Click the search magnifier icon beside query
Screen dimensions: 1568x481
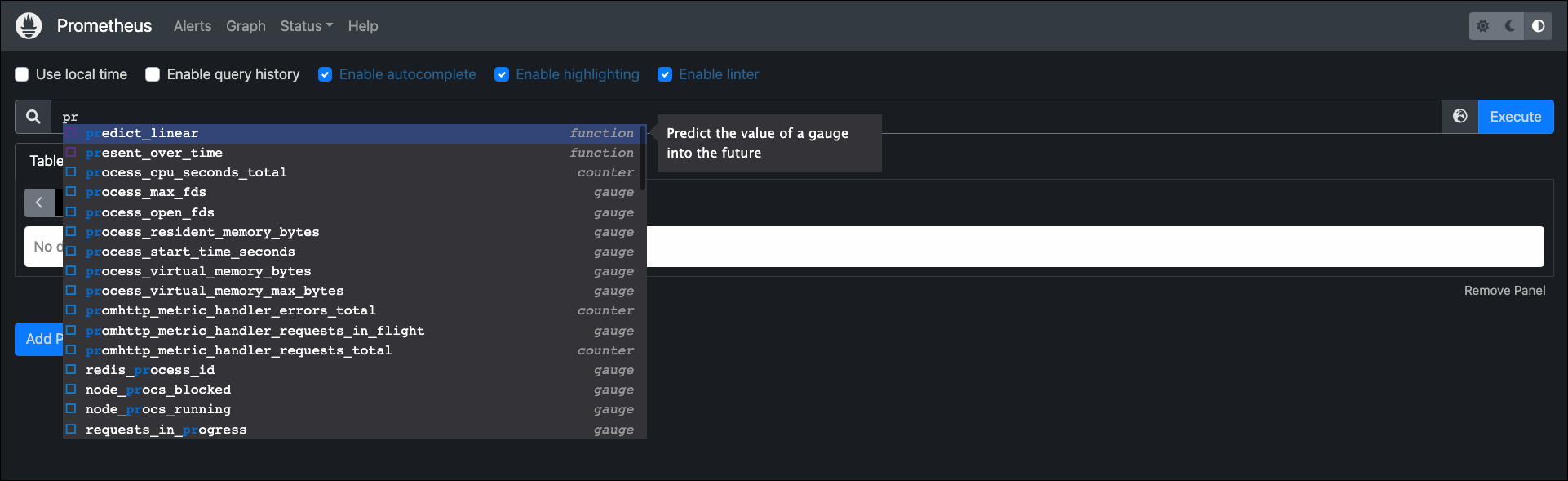[x=33, y=117]
